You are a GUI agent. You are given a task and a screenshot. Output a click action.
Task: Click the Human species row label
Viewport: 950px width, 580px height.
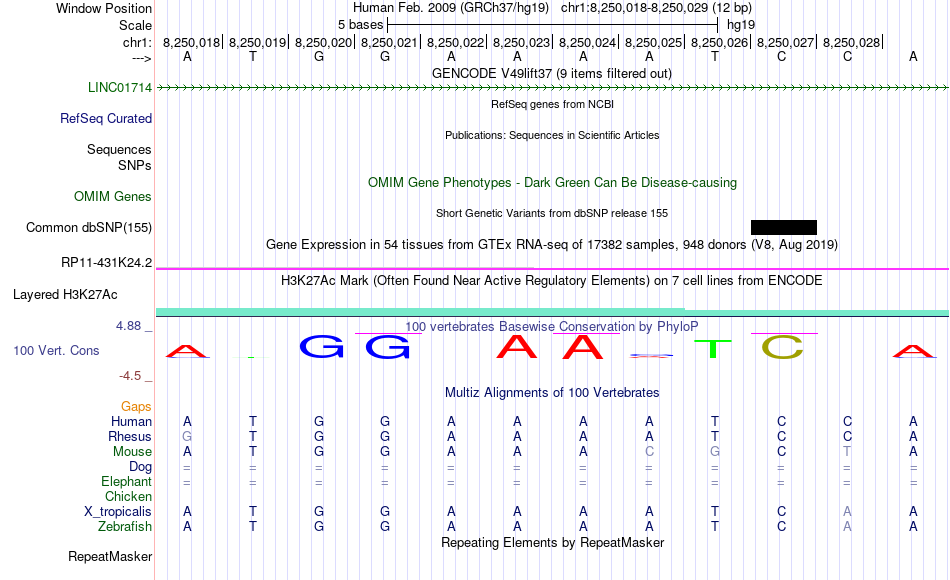click(x=131, y=421)
